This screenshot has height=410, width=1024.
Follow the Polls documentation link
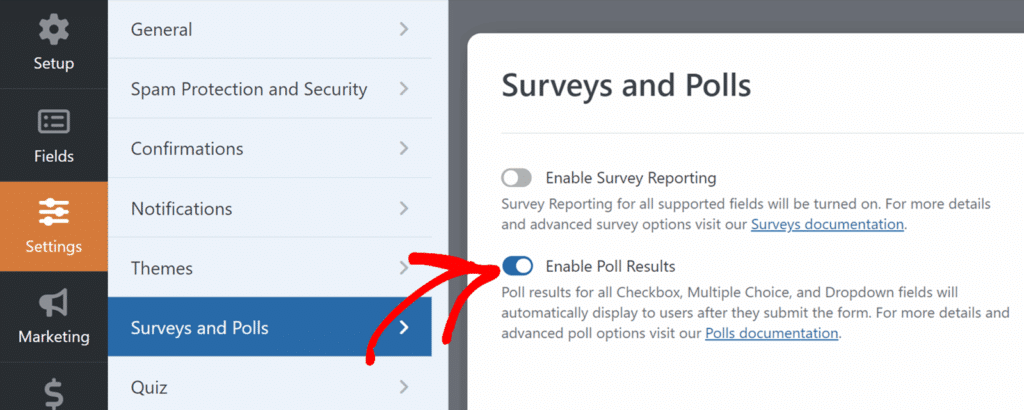coord(771,333)
